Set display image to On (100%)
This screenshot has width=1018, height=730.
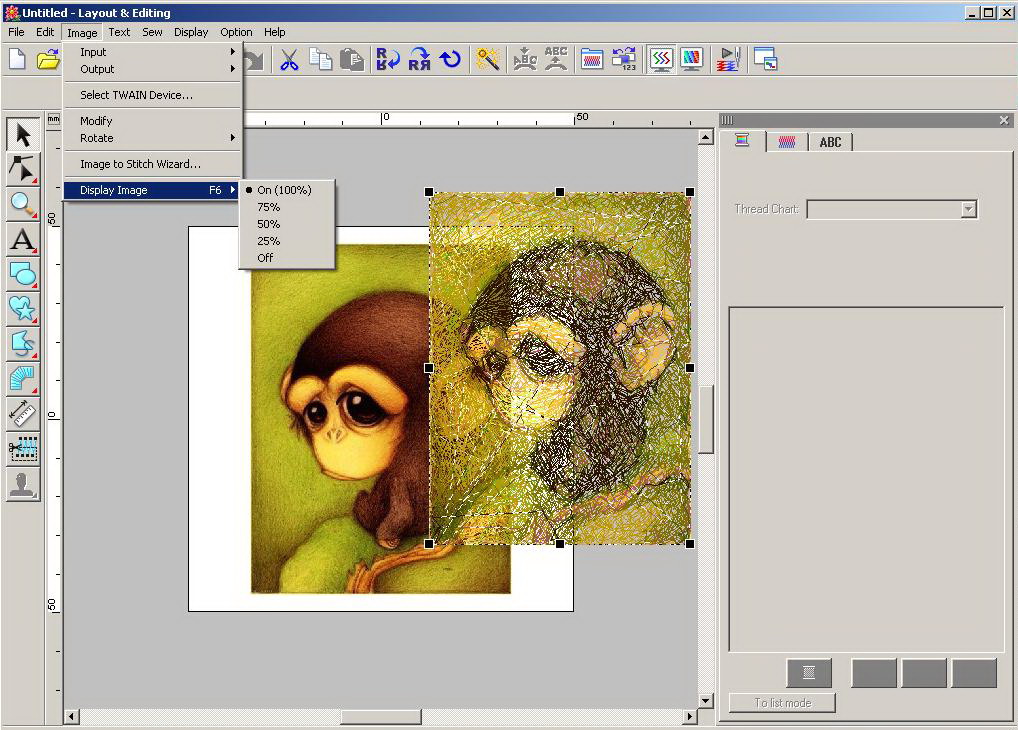click(x=283, y=190)
